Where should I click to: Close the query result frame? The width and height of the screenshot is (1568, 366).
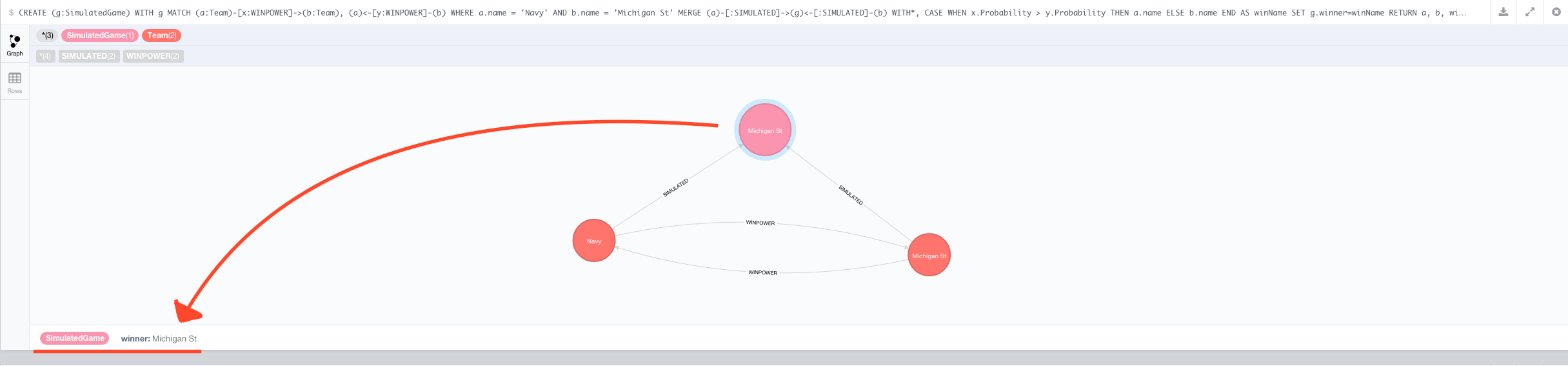point(1556,12)
